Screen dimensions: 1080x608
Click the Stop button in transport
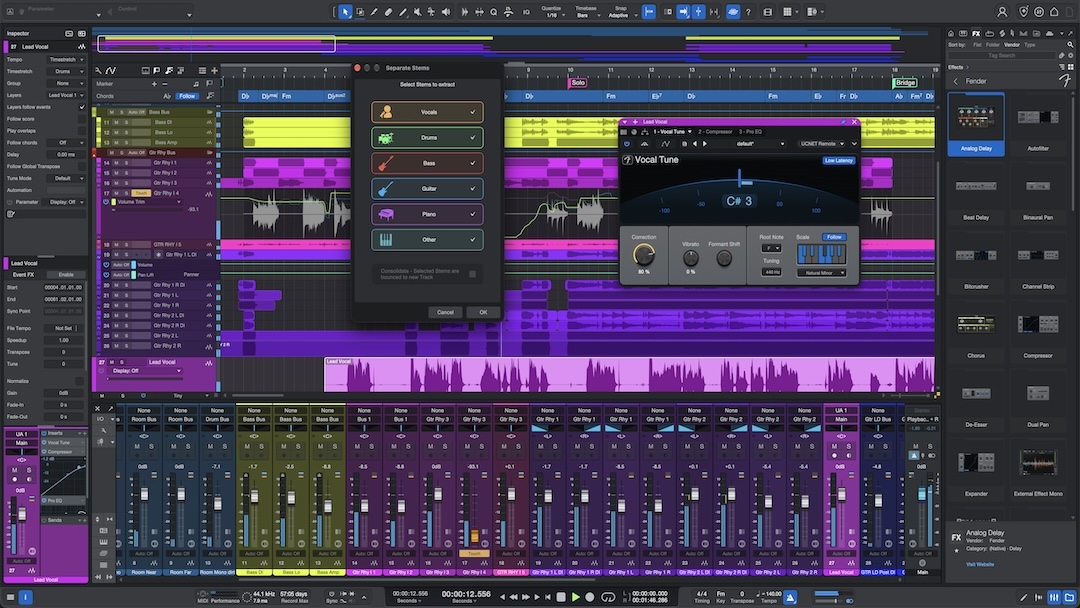tap(561, 597)
